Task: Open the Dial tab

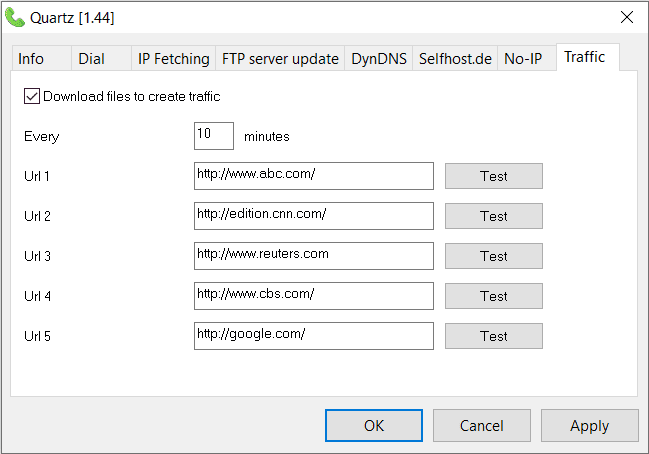Action: [x=91, y=59]
